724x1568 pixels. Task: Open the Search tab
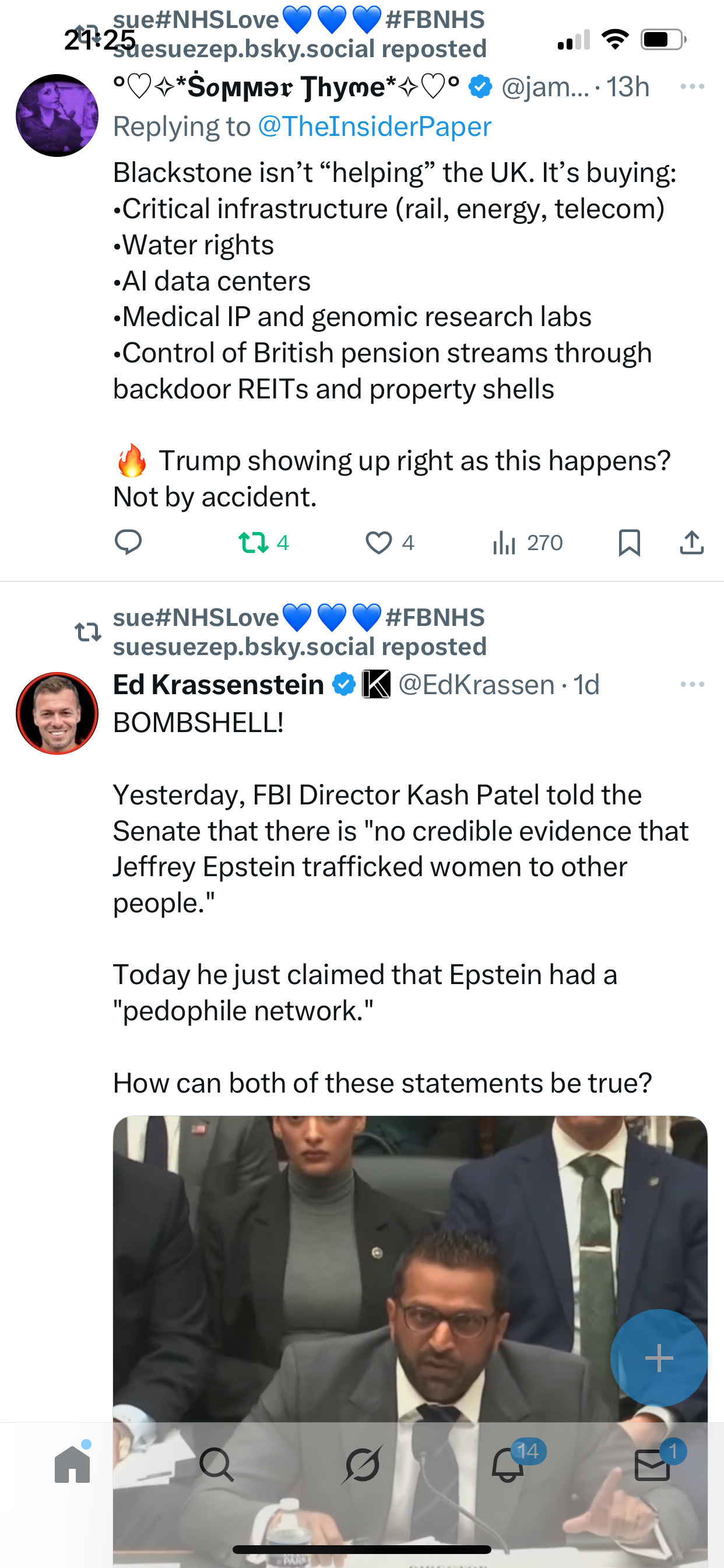[x=217, y=1464]
